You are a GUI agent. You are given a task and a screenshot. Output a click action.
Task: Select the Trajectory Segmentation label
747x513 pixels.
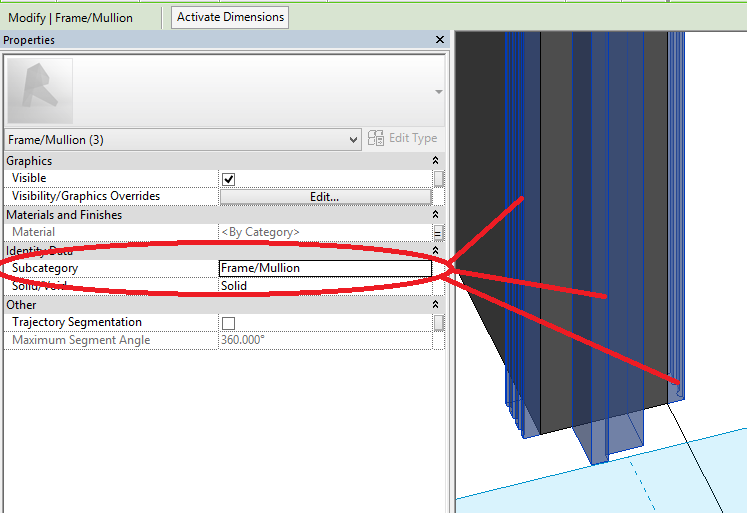(77, 322)
